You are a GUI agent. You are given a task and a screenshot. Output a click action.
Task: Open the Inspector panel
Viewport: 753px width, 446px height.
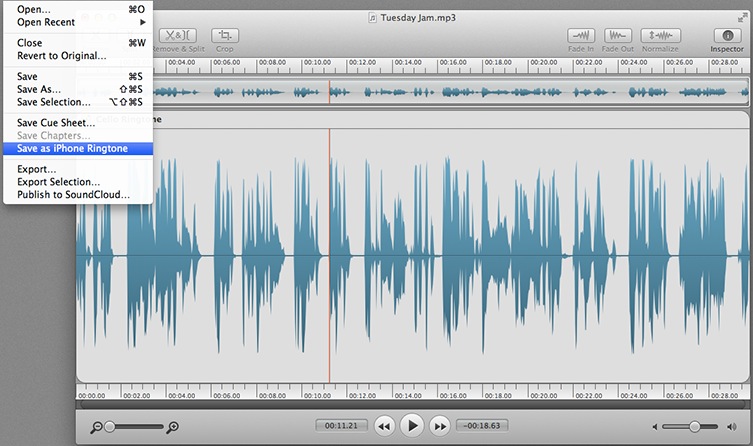(x=727, y=35)
